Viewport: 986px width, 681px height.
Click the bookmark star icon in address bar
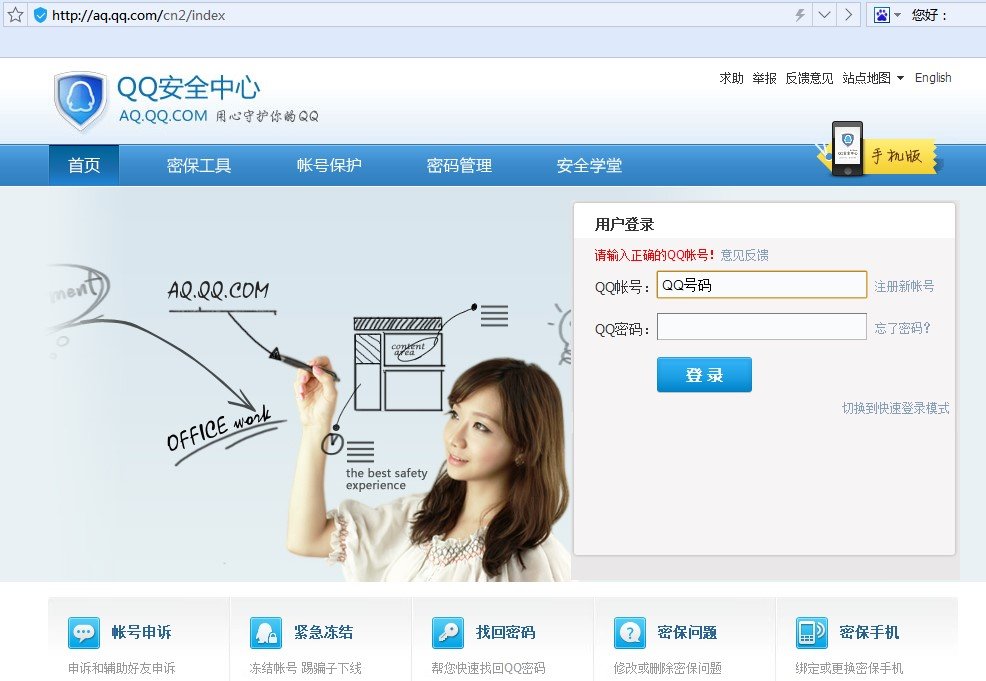coord(15,15)
